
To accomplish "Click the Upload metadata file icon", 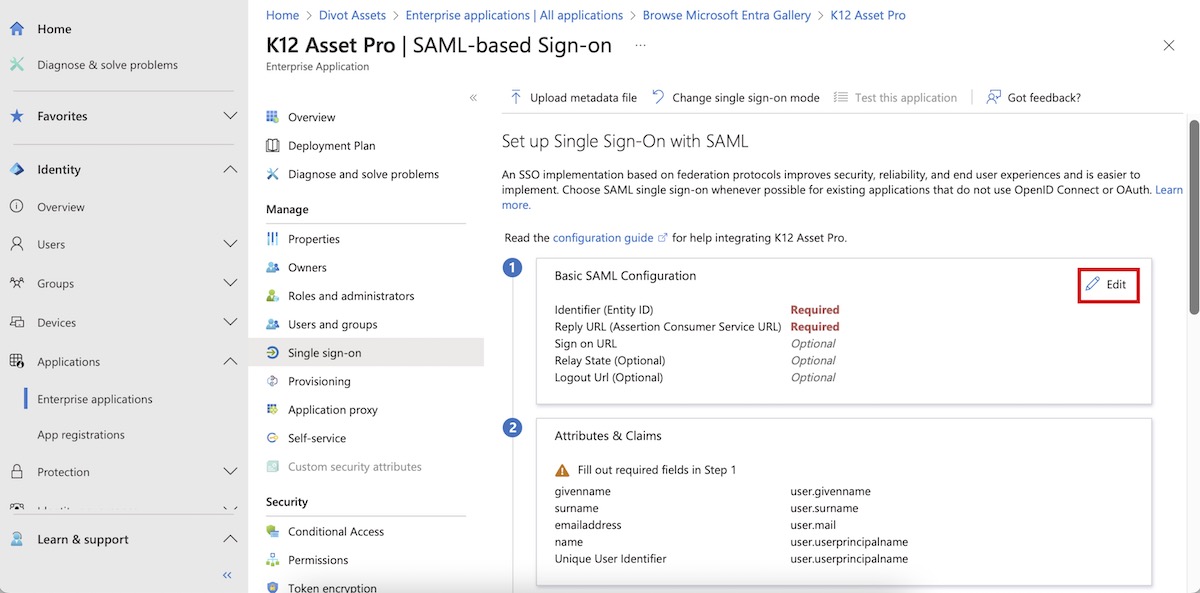I will tap(516, 97).
